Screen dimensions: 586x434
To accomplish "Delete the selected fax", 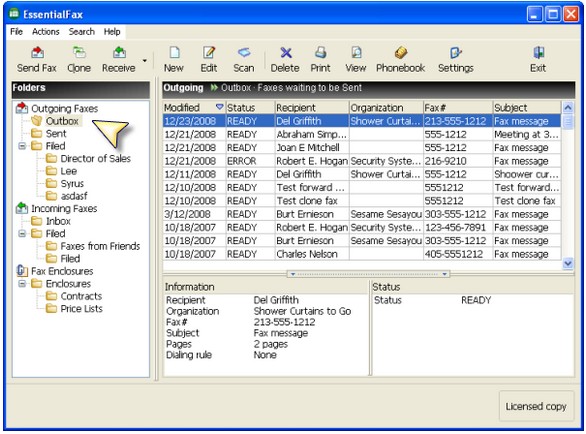I will [x=285, y=60].
